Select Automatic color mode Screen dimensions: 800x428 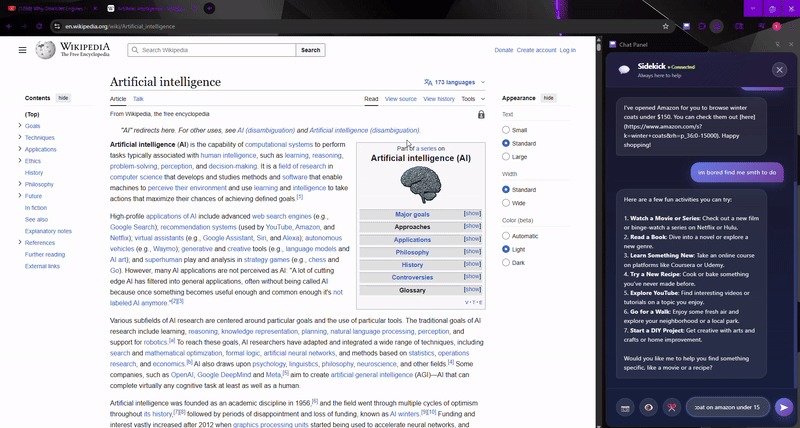click(x=506, y=236)
